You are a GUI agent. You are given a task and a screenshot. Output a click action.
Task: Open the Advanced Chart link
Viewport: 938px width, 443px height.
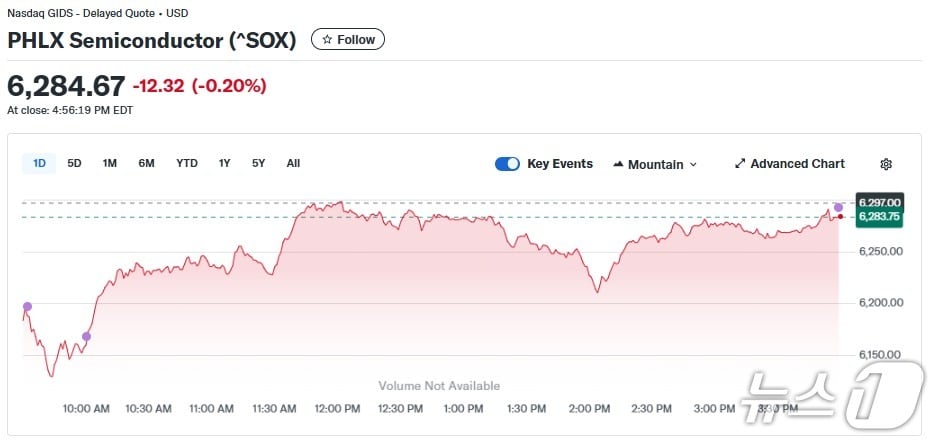[797, 164]
